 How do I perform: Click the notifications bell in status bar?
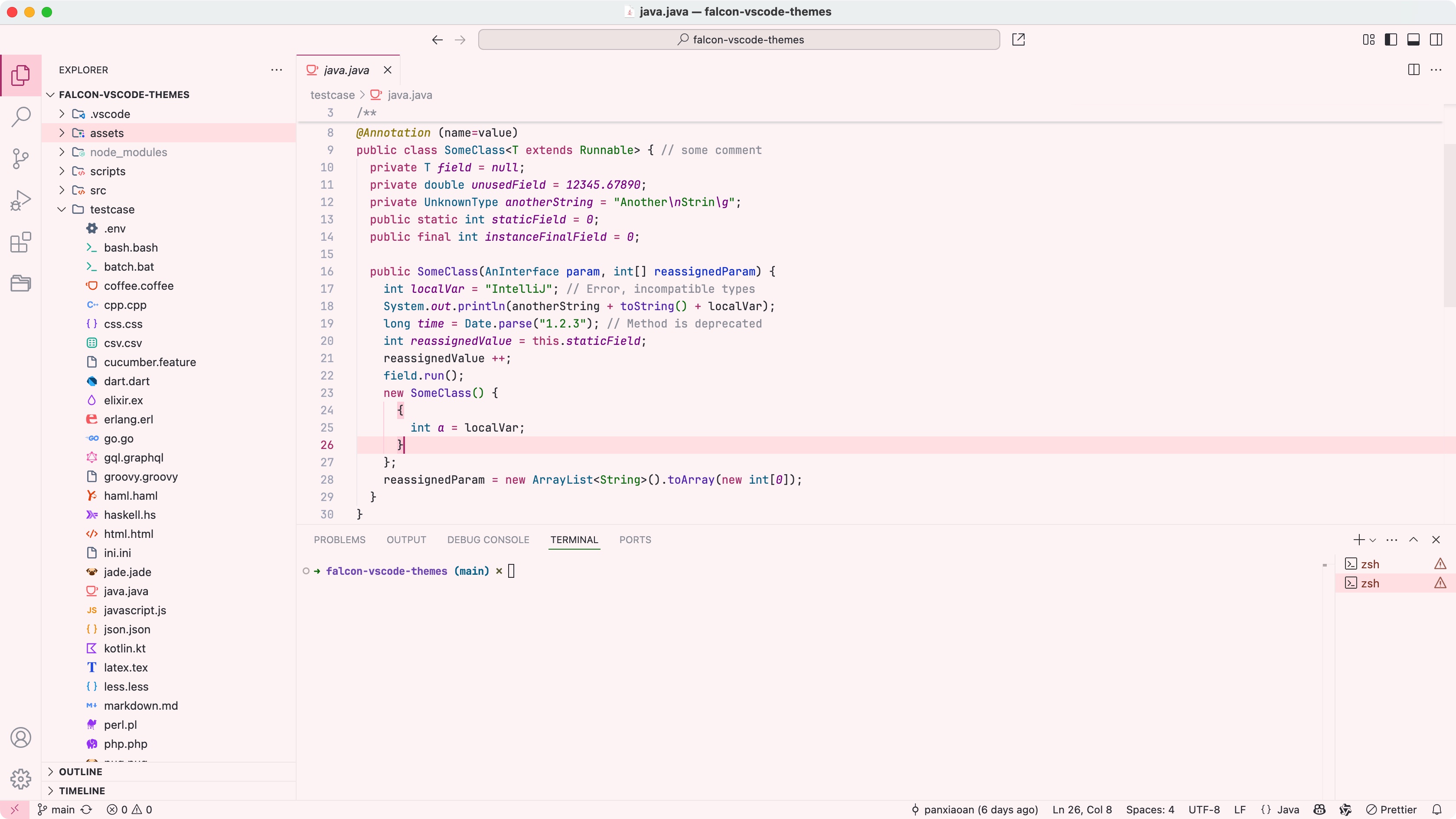1437,809
